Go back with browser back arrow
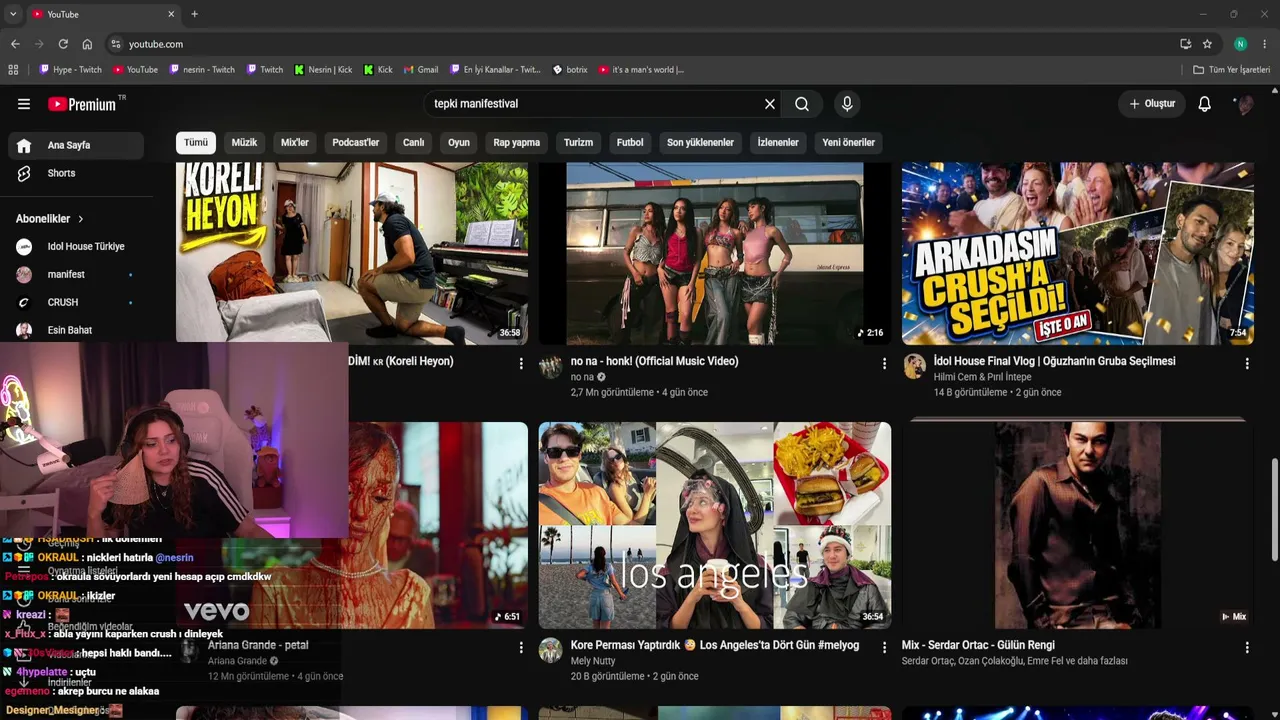This screenshot has width=1280, height=720. [15, 44]
